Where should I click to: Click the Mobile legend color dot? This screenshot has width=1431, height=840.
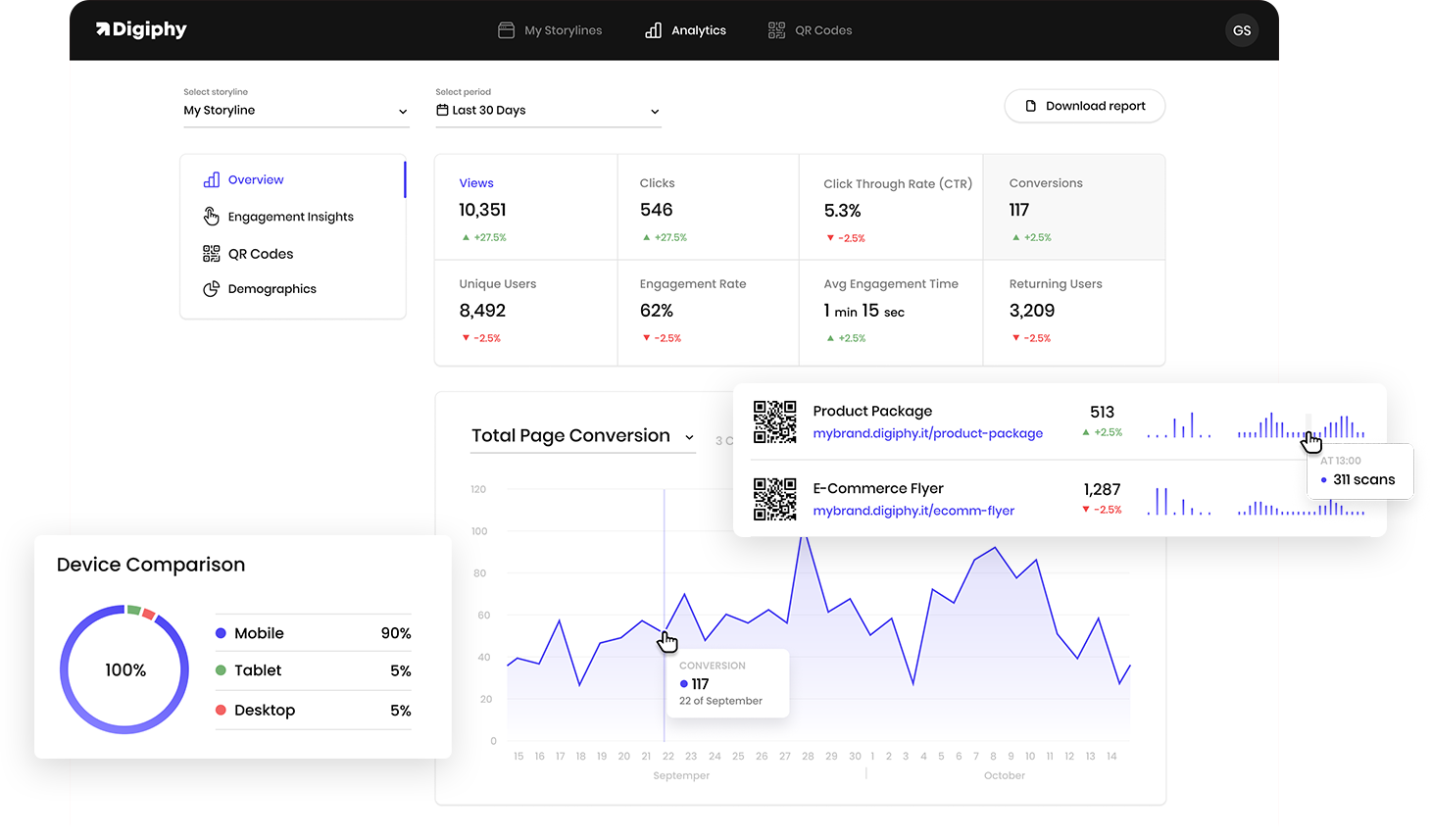click(x=222, y=633)
